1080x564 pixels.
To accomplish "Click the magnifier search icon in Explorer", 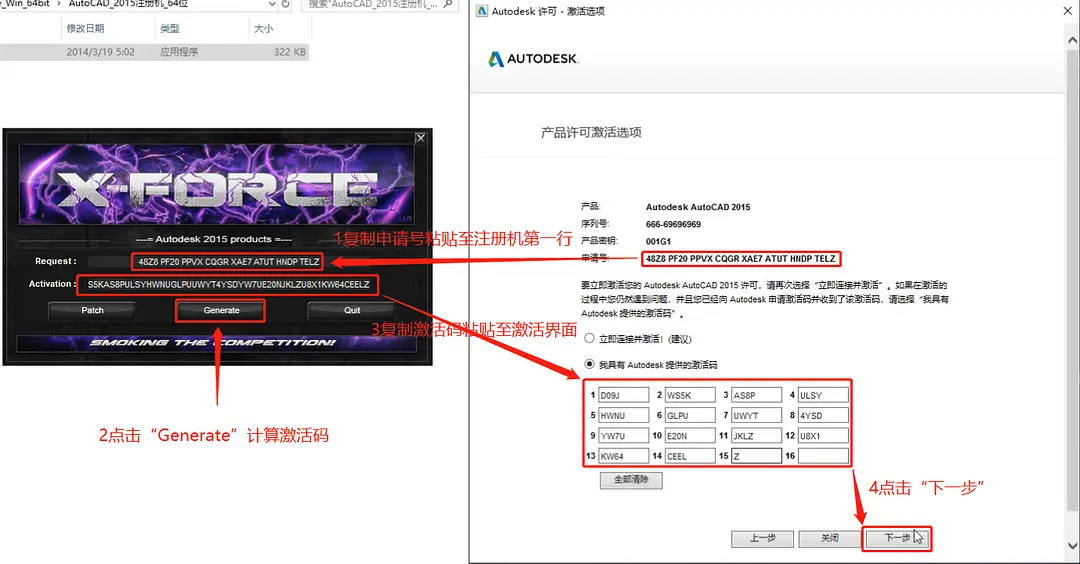I will coord(448,4).
